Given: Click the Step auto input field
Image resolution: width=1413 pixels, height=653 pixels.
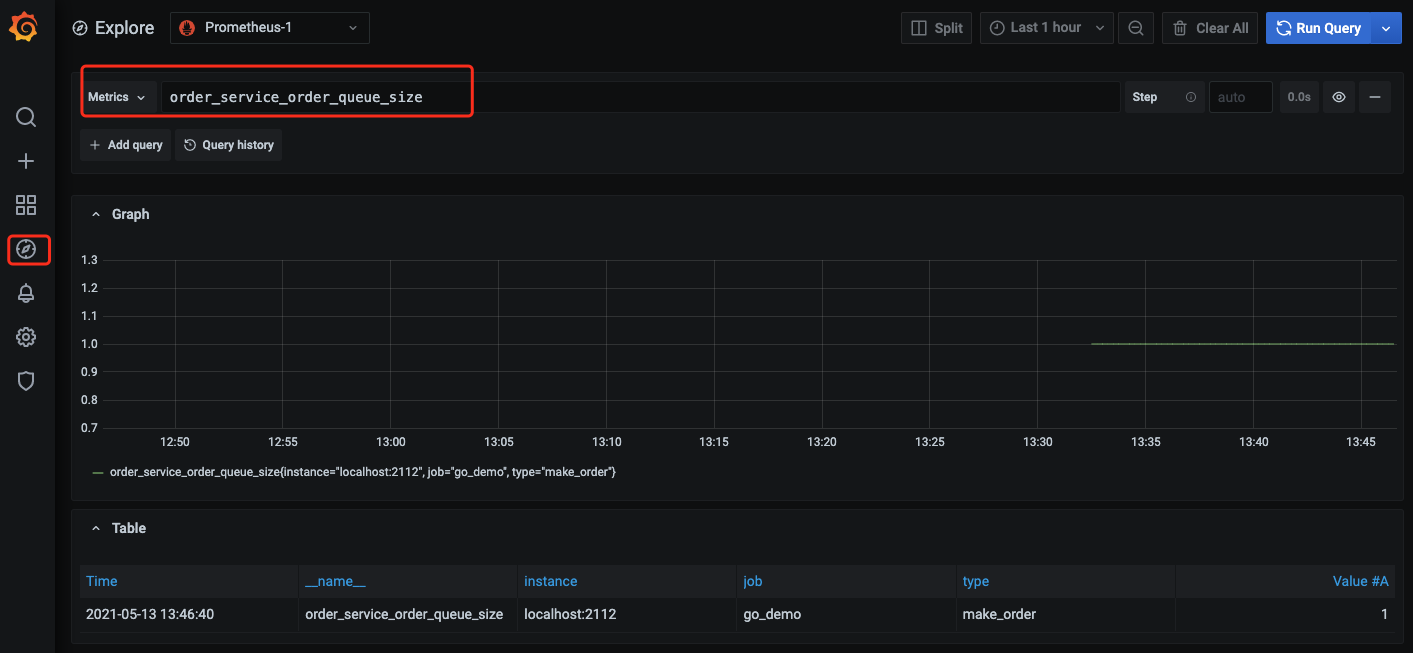Looking at the screenshot, I should click(1240, 97).
